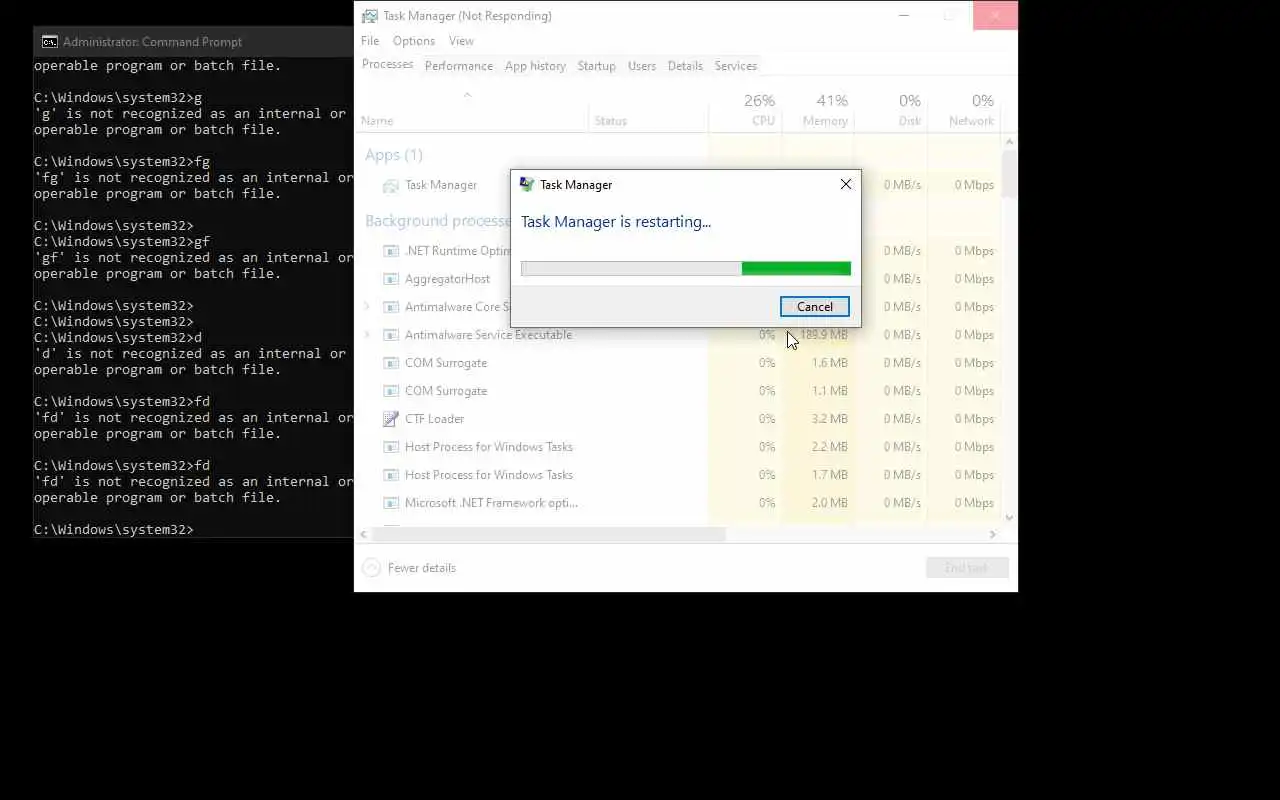The image size is (1280, 800).
Task: Click the Task Manager app row icon
Action: pos(391,185)
